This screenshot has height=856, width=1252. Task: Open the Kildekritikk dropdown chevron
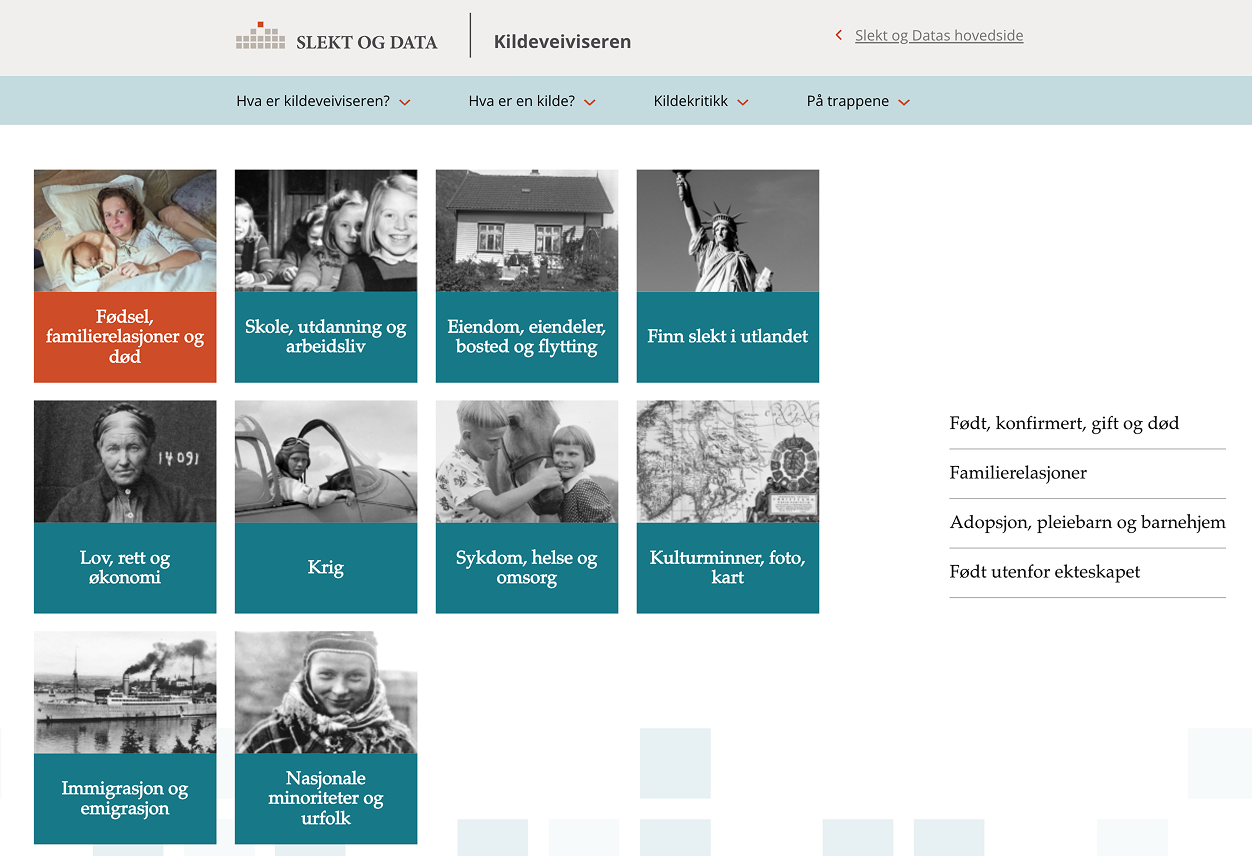(743, 102)
